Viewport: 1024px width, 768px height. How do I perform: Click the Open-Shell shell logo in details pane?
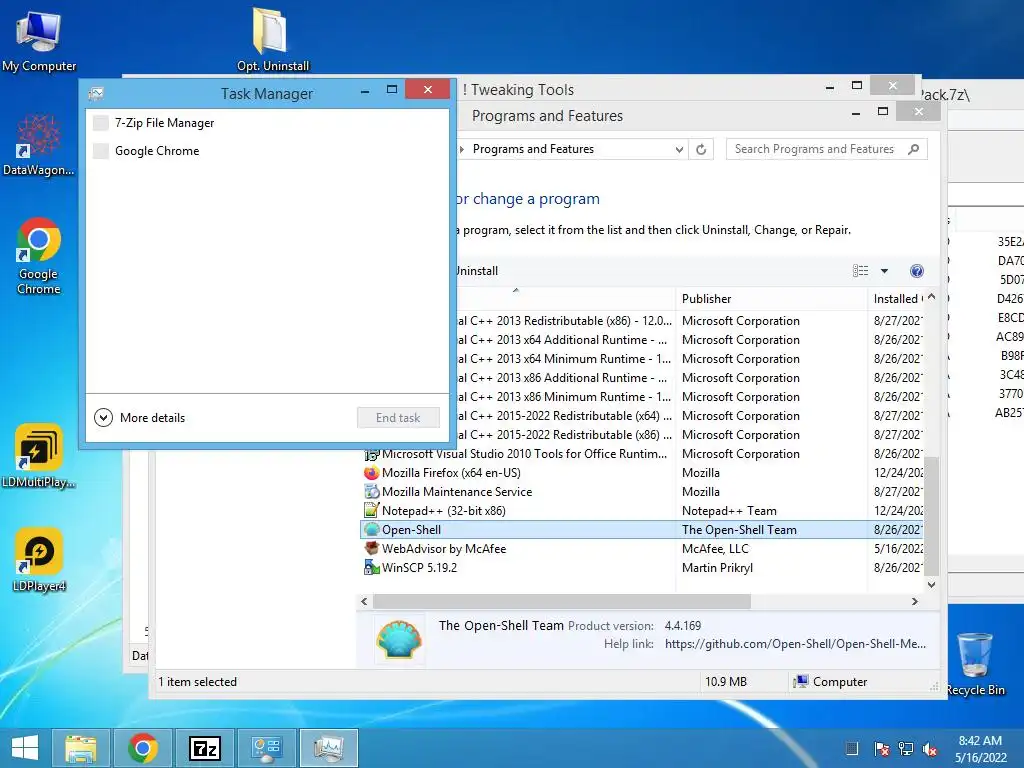click(x=399, y=639)
